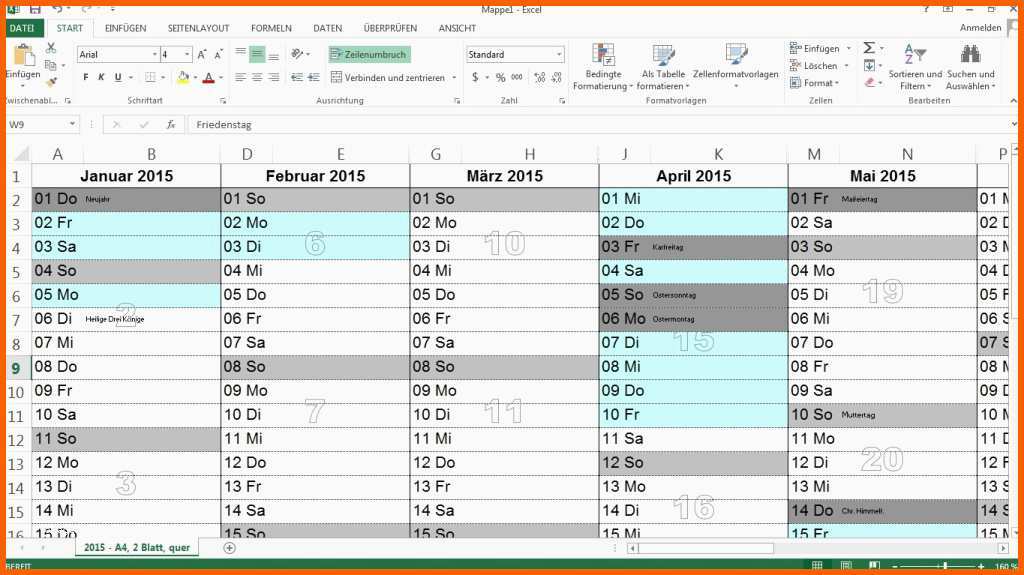Screen dimensions: 1024x575
Task: Open the font size dropdown
Action: pos(187,54)
